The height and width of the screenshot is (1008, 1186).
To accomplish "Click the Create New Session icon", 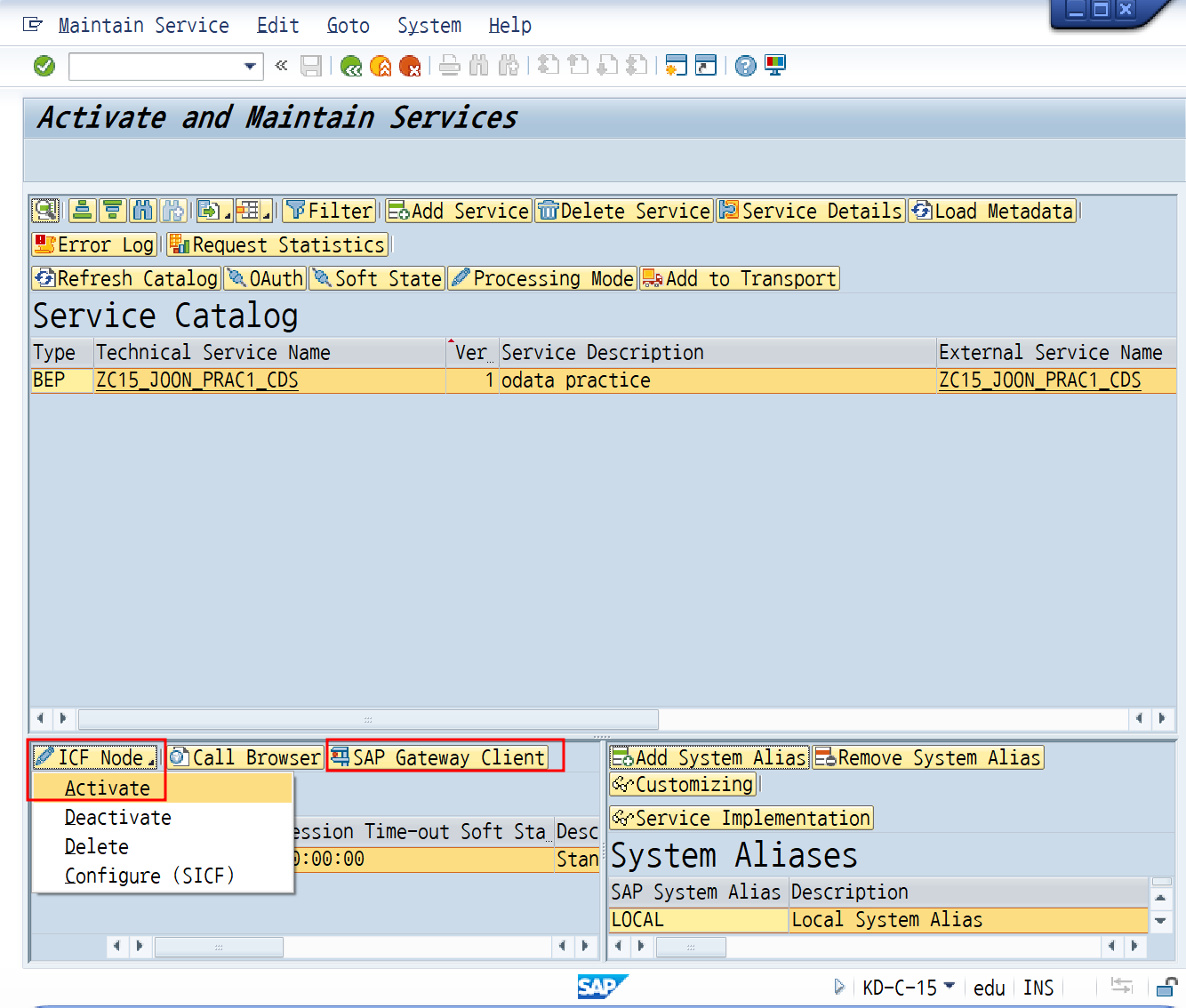I will coord(677,66).
